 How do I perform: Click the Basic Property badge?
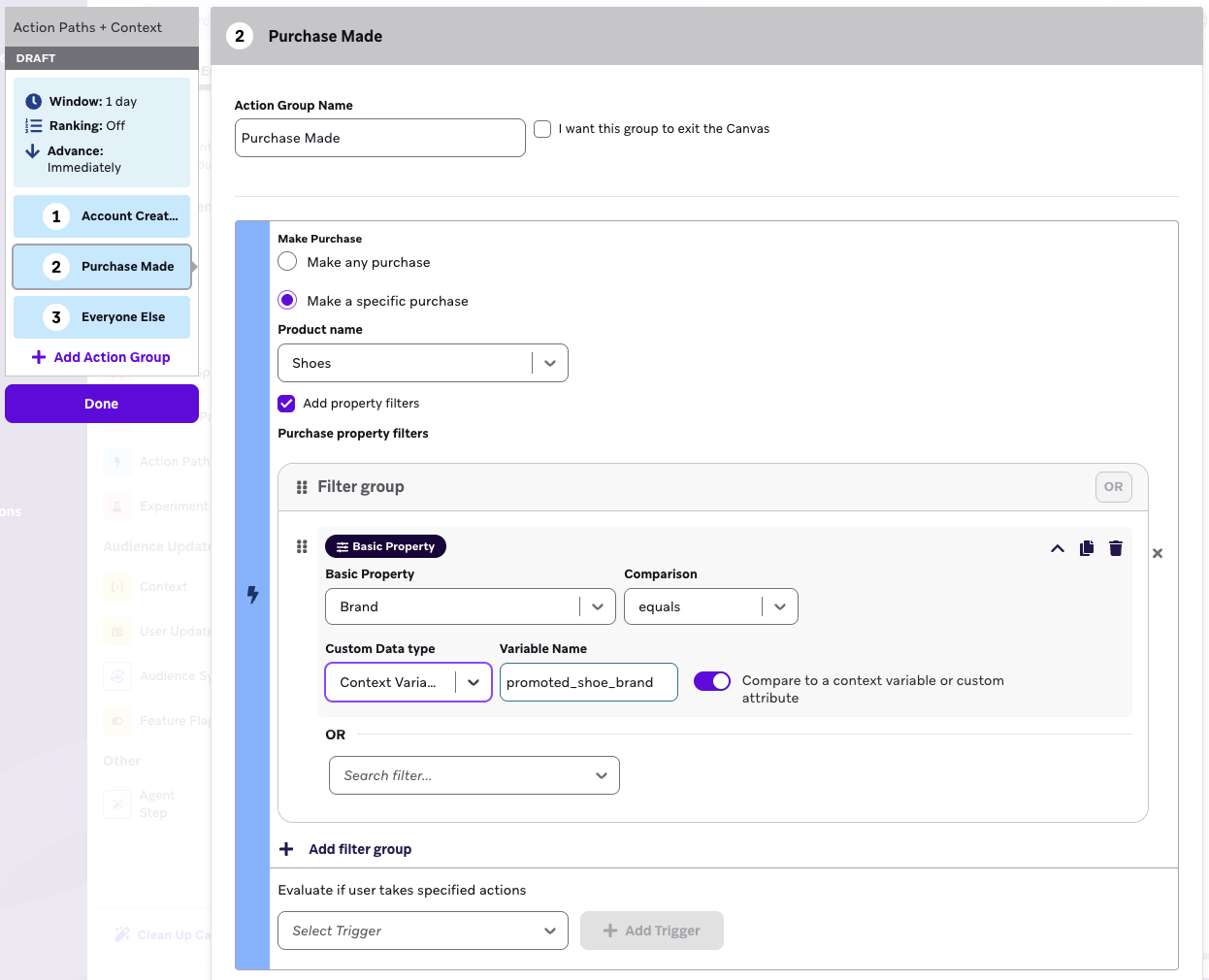[x=385, y=546]
